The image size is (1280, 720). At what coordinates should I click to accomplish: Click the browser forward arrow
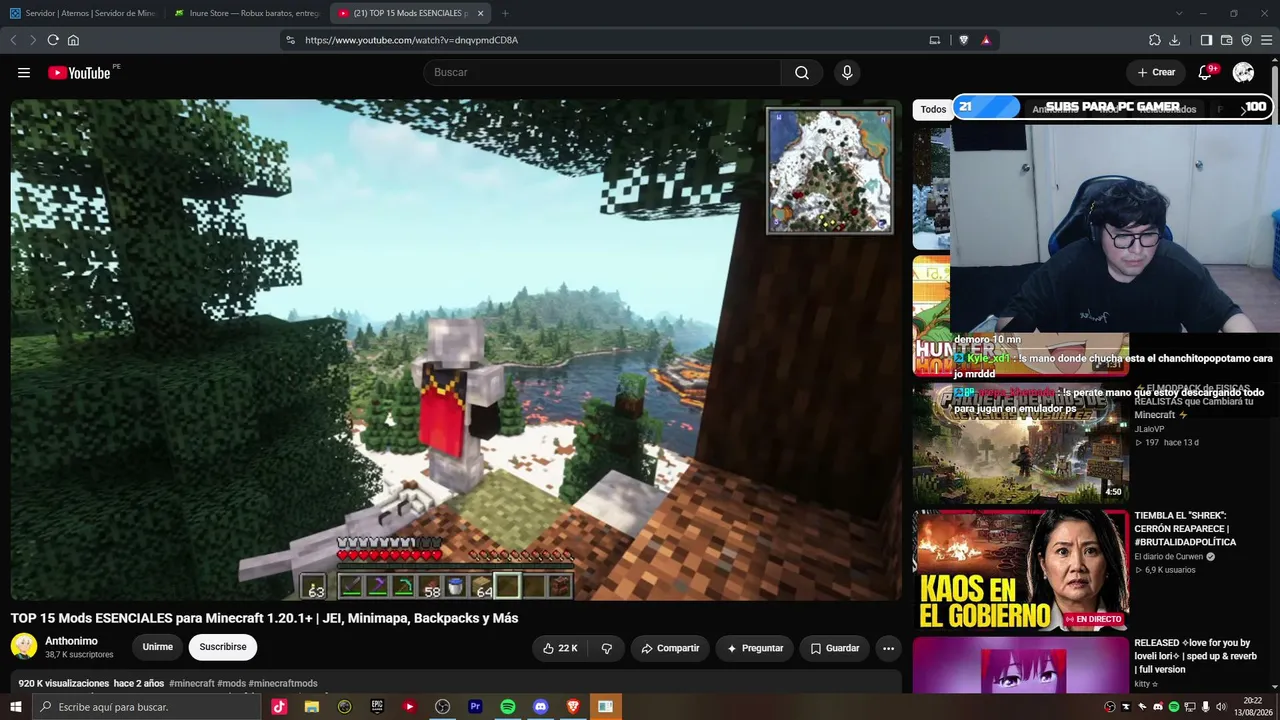pyautogui.click(x=33, y=40)
